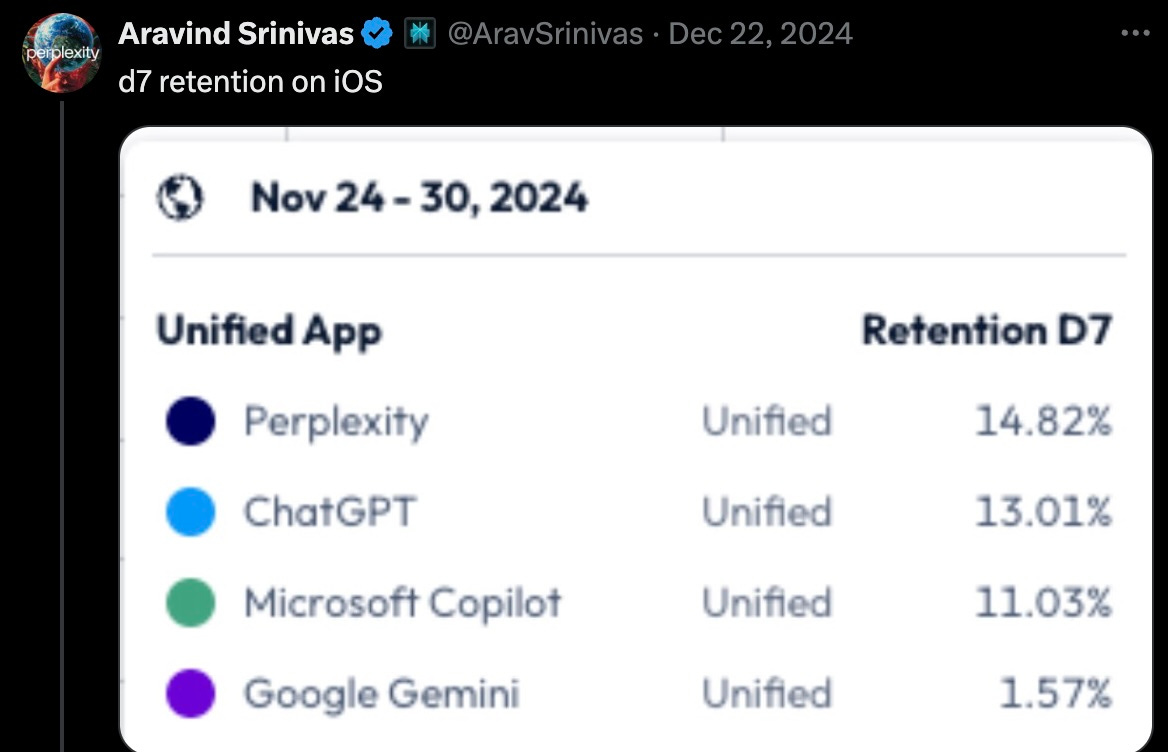
Task: Select the ChatGPT app row label
Action: pos(330,512)
